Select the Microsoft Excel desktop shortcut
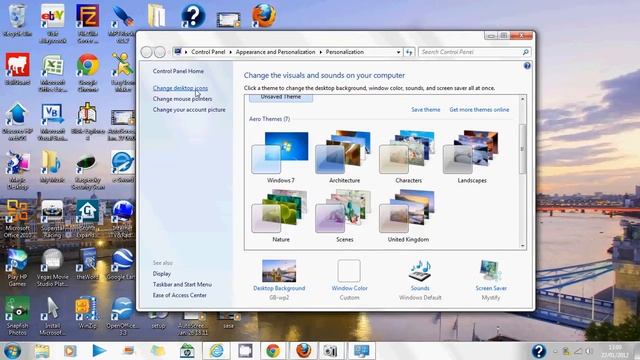 pos(53,73)
